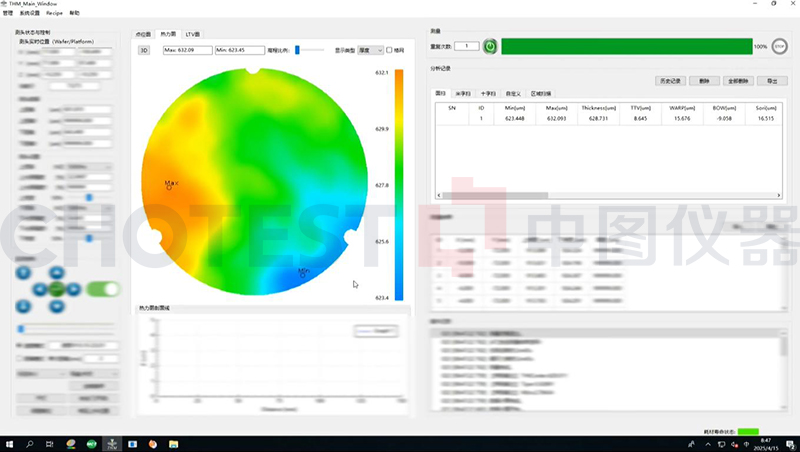Click the down arrow jog button

[x=57, y=306]
